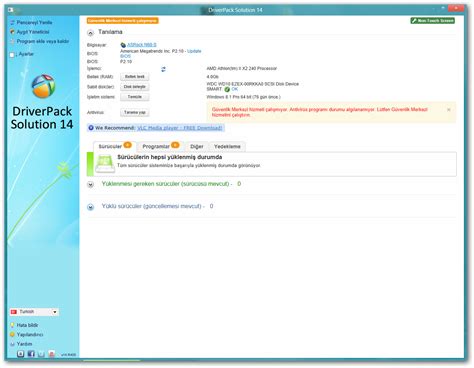Expand Yüklü sürücüler section
The width and height of the screenshot is (474, 368).
point(90,207)
